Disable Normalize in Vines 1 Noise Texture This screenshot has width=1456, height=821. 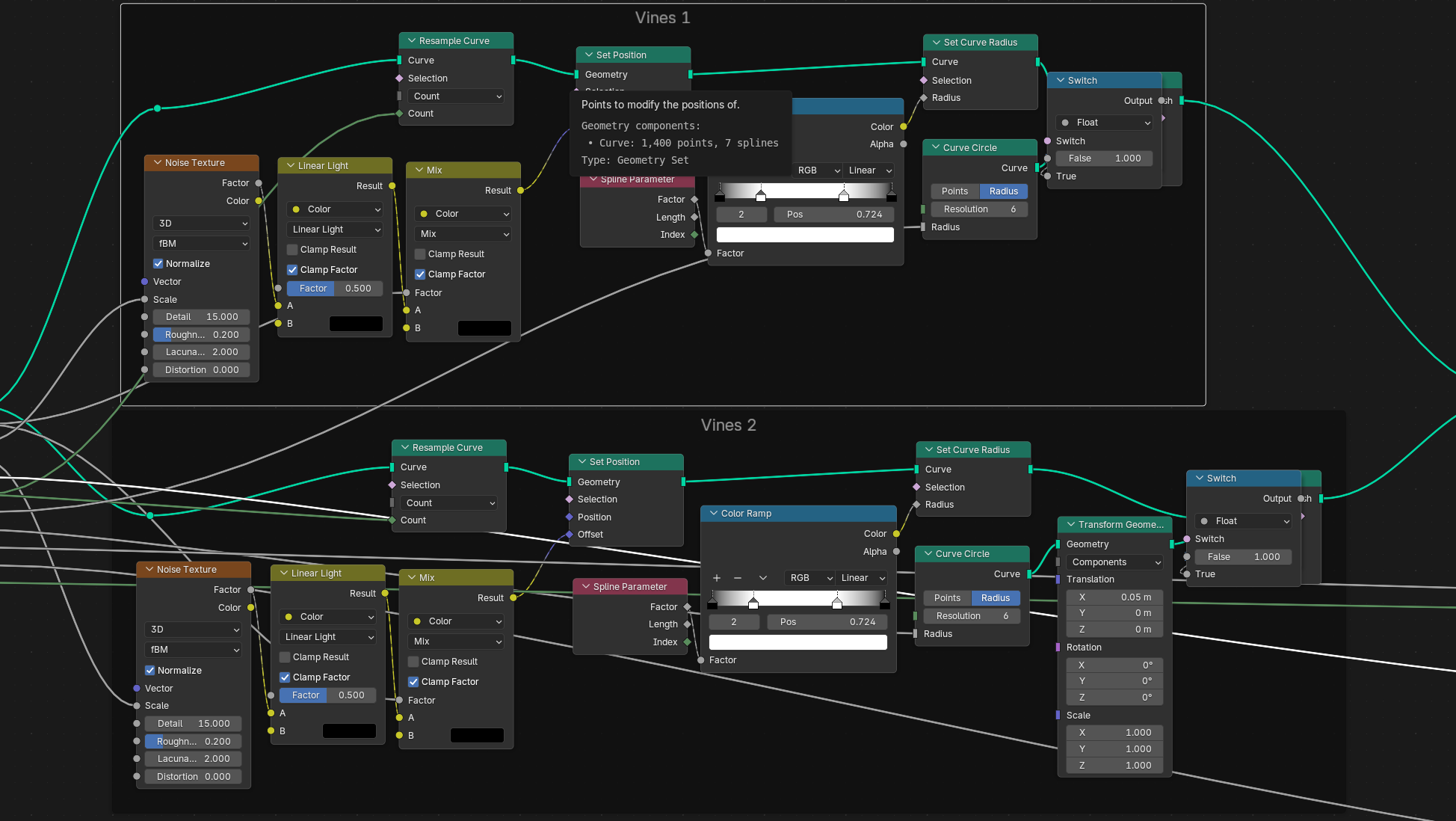(x=158, y=264)
